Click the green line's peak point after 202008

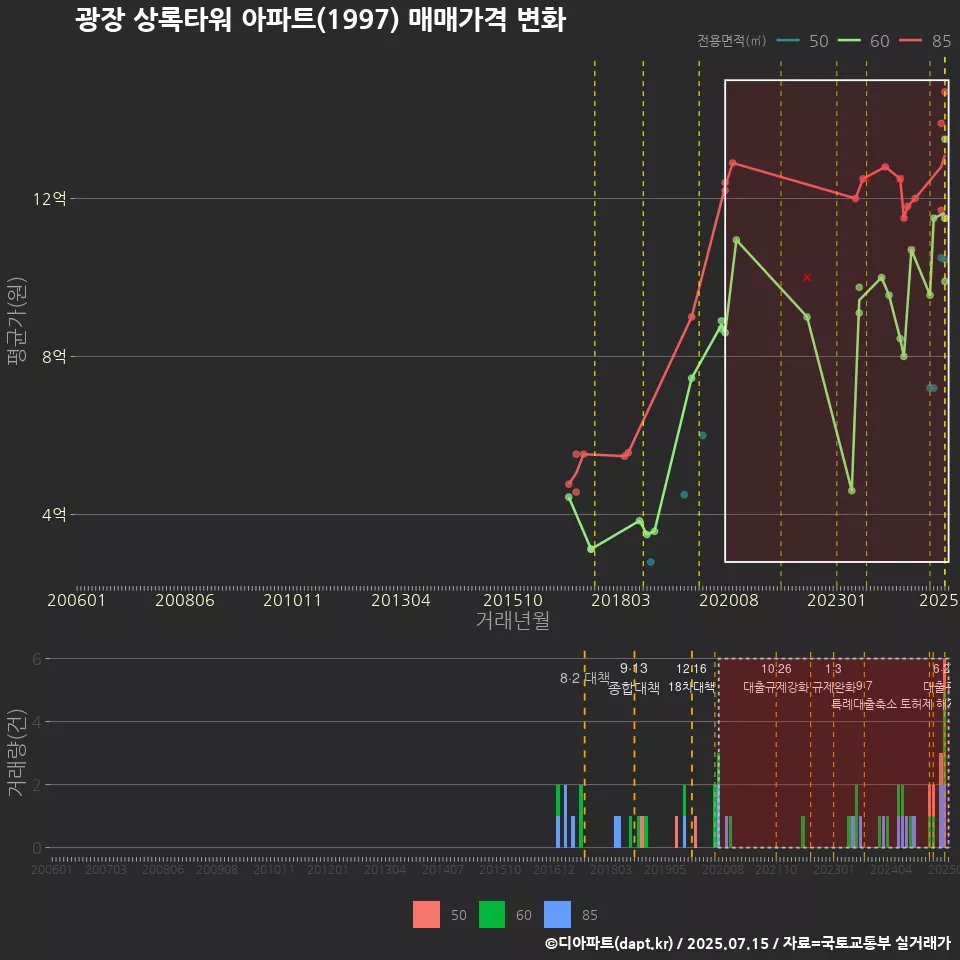(x=737, y=240)
